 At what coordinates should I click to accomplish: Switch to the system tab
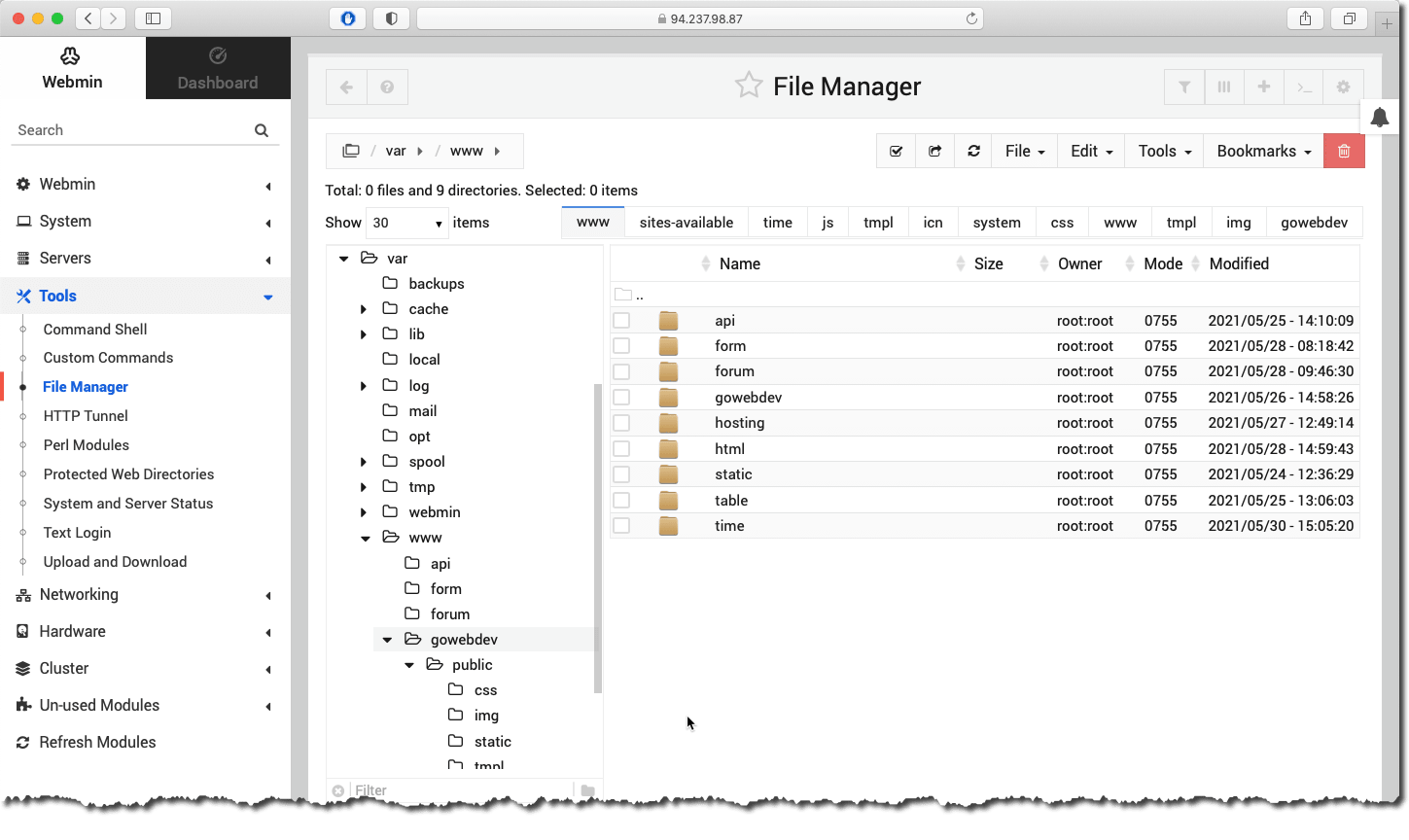coord(997,223)
